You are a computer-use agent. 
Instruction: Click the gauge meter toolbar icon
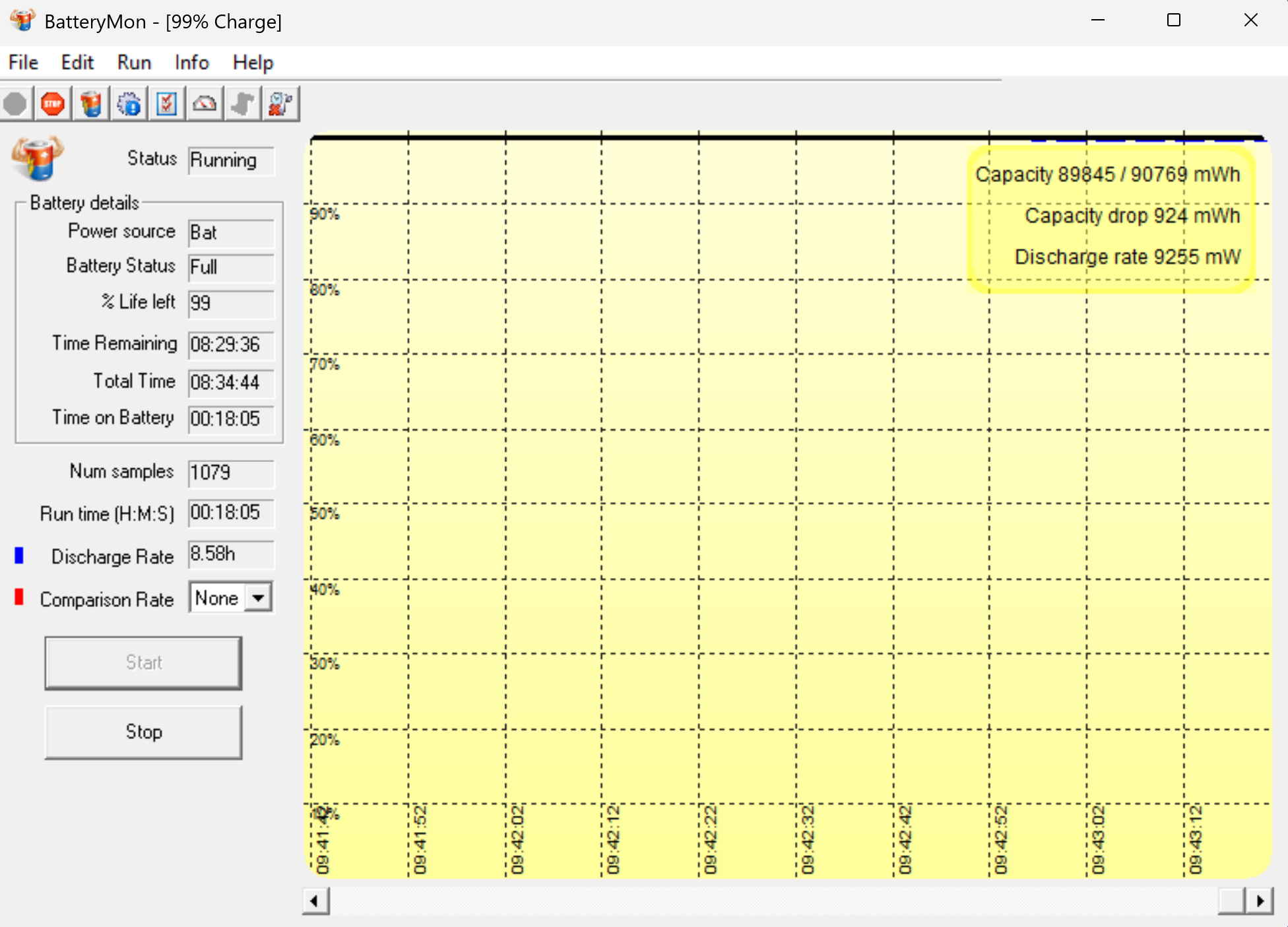(205, 104)
